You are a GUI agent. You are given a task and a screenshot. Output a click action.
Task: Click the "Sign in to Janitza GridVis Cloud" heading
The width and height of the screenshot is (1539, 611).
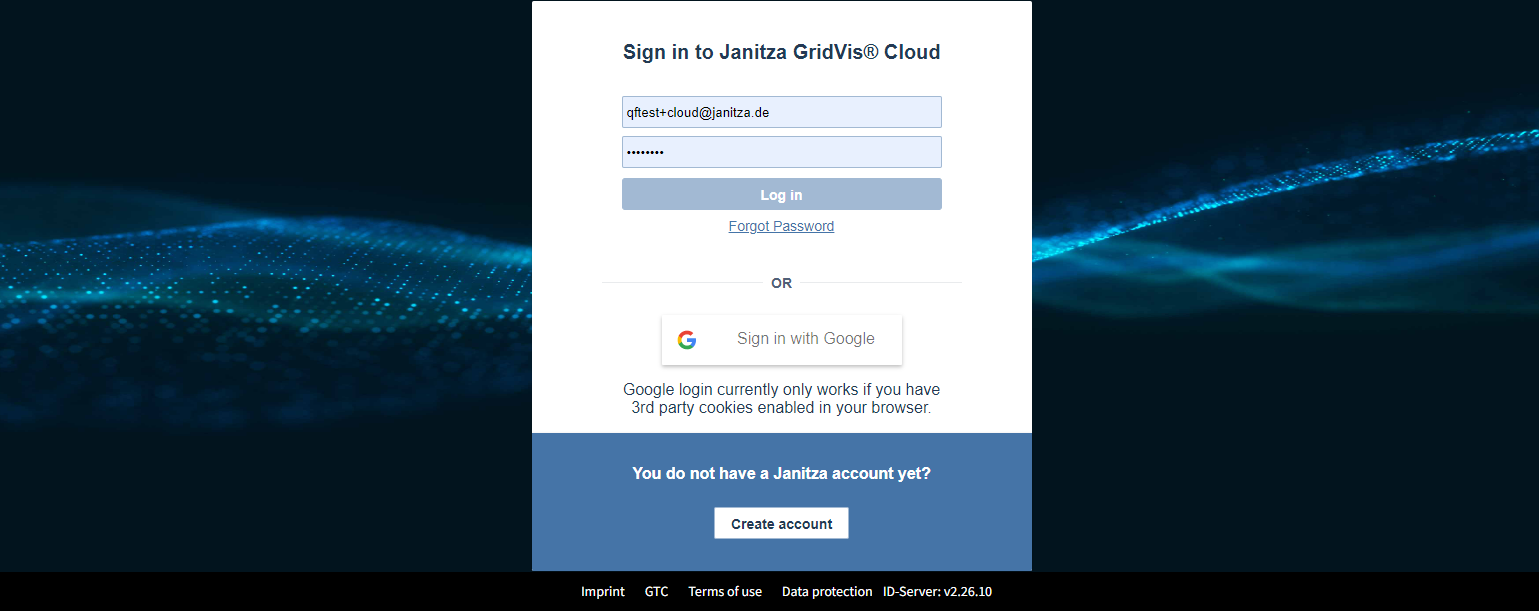781,52
